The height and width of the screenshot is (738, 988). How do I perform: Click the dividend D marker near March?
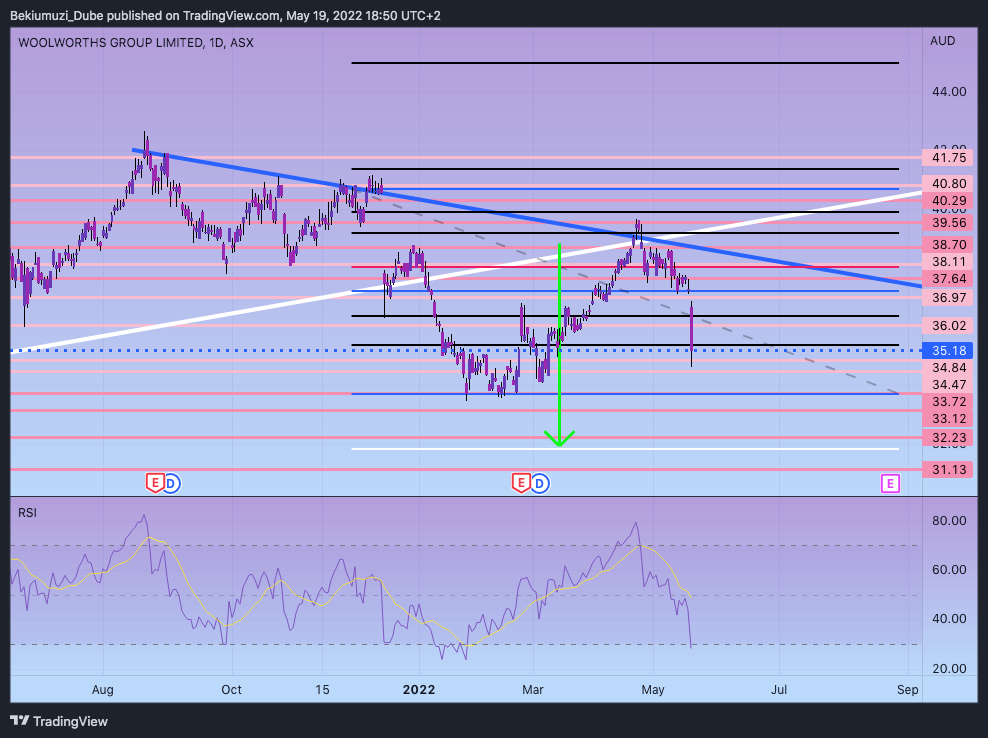click(540, 483)
